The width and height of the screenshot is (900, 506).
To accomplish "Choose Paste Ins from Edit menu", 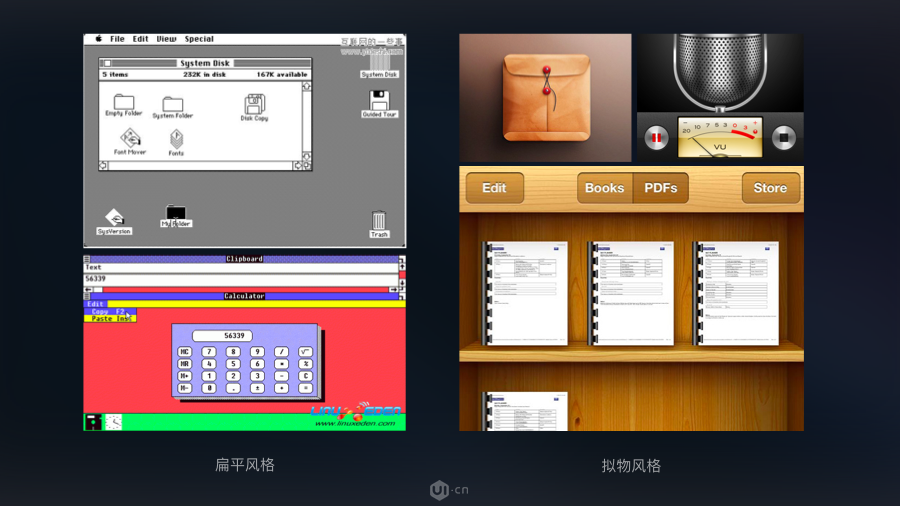I will coord(110,318).
